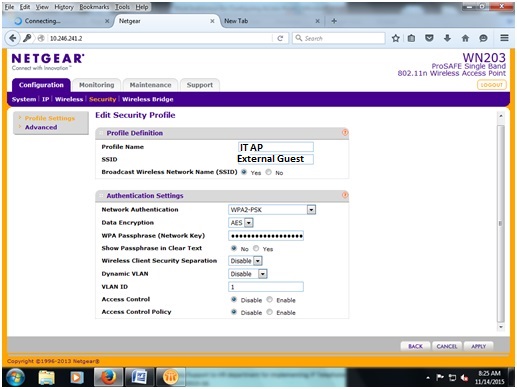Image resolution: width=517 pixels, height=389 pixels.
Task: Open File Explorer from the taskbar
Action: point(47,378)
